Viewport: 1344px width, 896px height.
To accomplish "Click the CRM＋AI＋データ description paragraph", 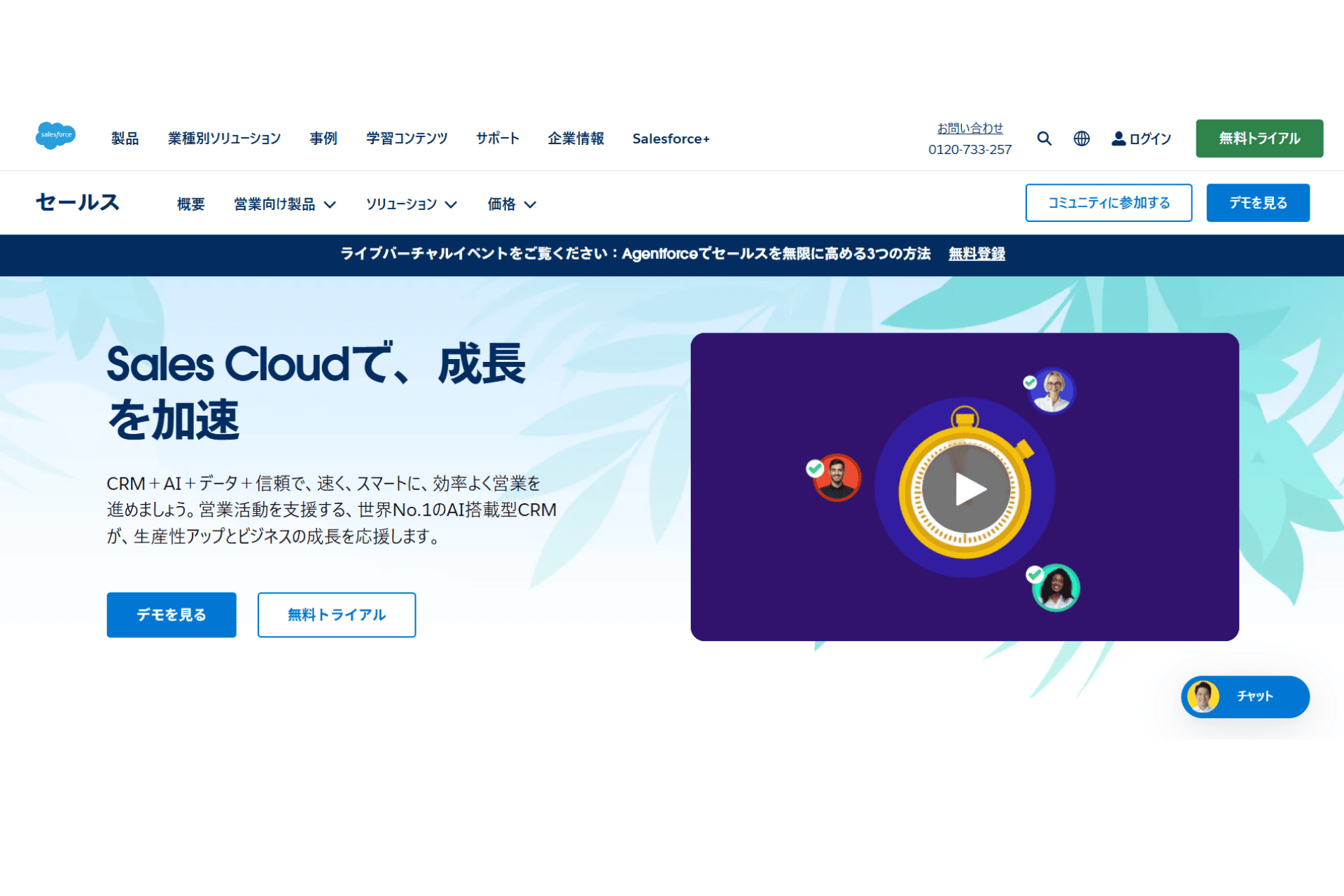I will point(331,510).
